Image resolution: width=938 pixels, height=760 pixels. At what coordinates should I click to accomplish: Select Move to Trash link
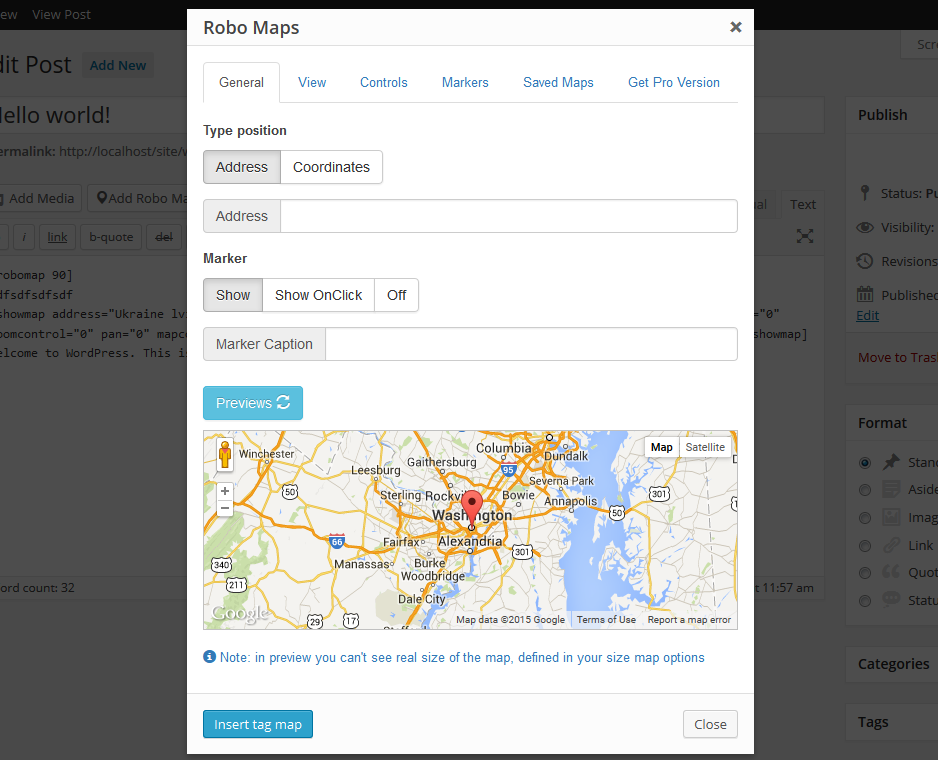pos(898,357)
